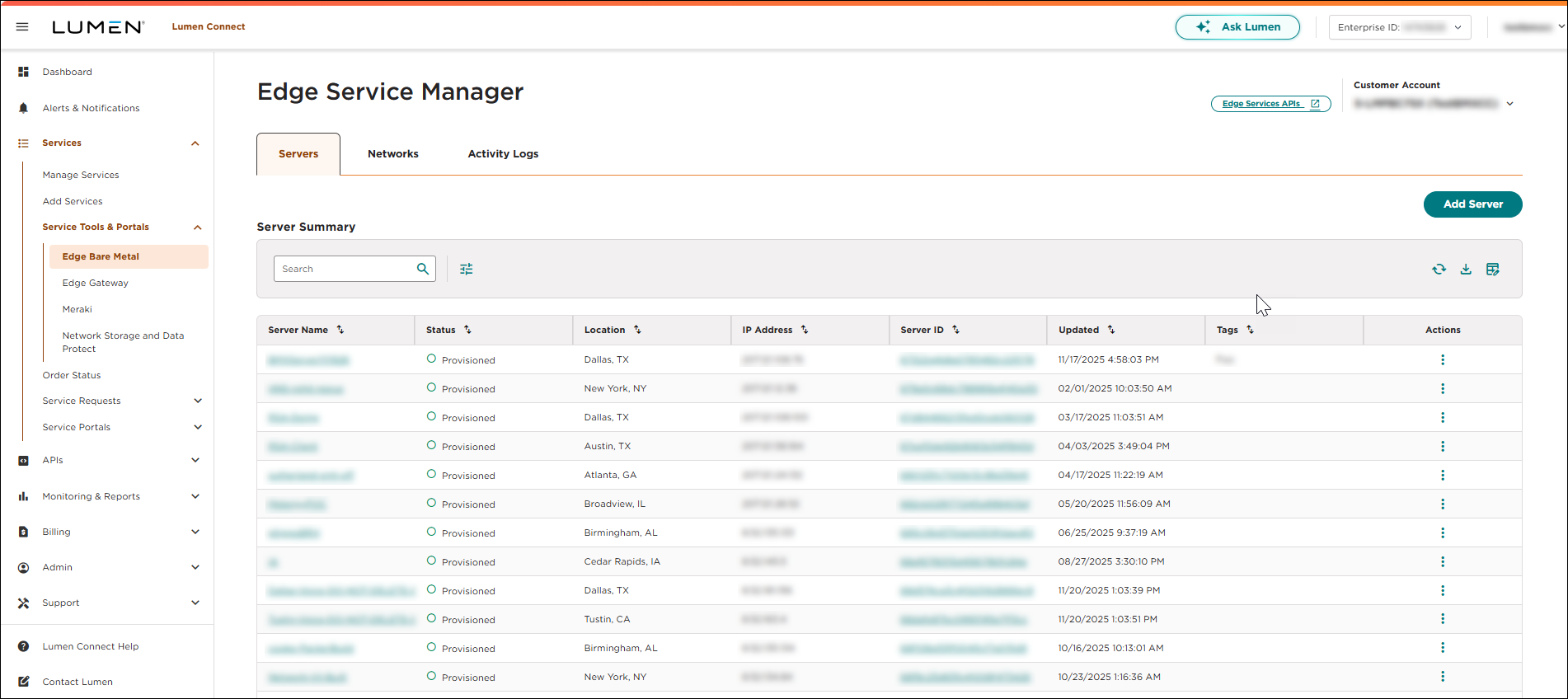The height and width of the screenshot is (699, 1568).
Task: Click the search magnifier icon
Action: click(x=423, y=269)
